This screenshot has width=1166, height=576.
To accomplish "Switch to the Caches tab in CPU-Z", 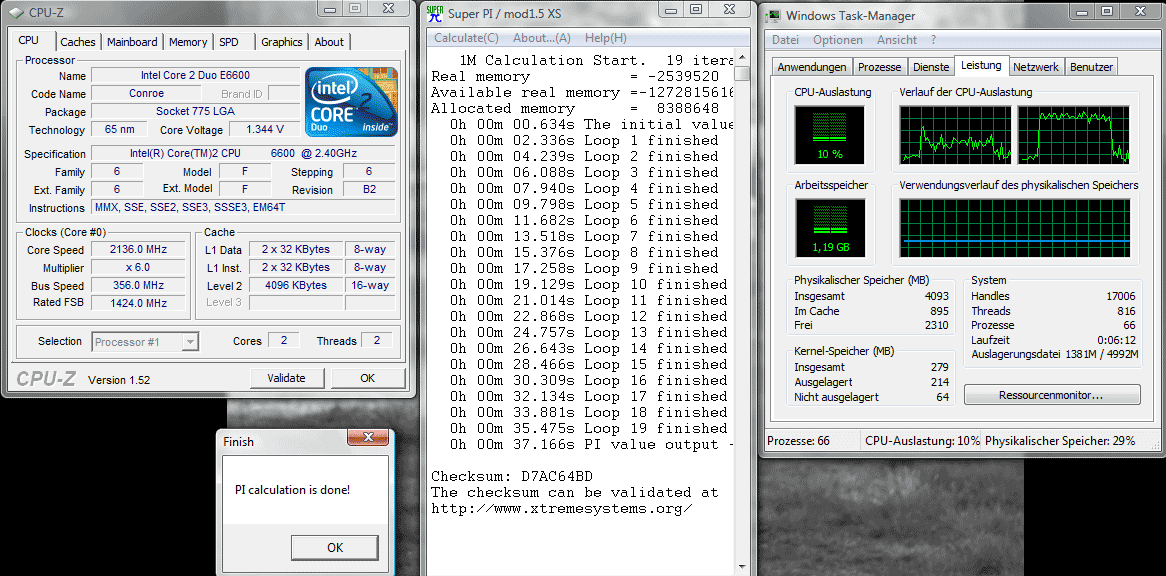I will (x=78, y=42).
